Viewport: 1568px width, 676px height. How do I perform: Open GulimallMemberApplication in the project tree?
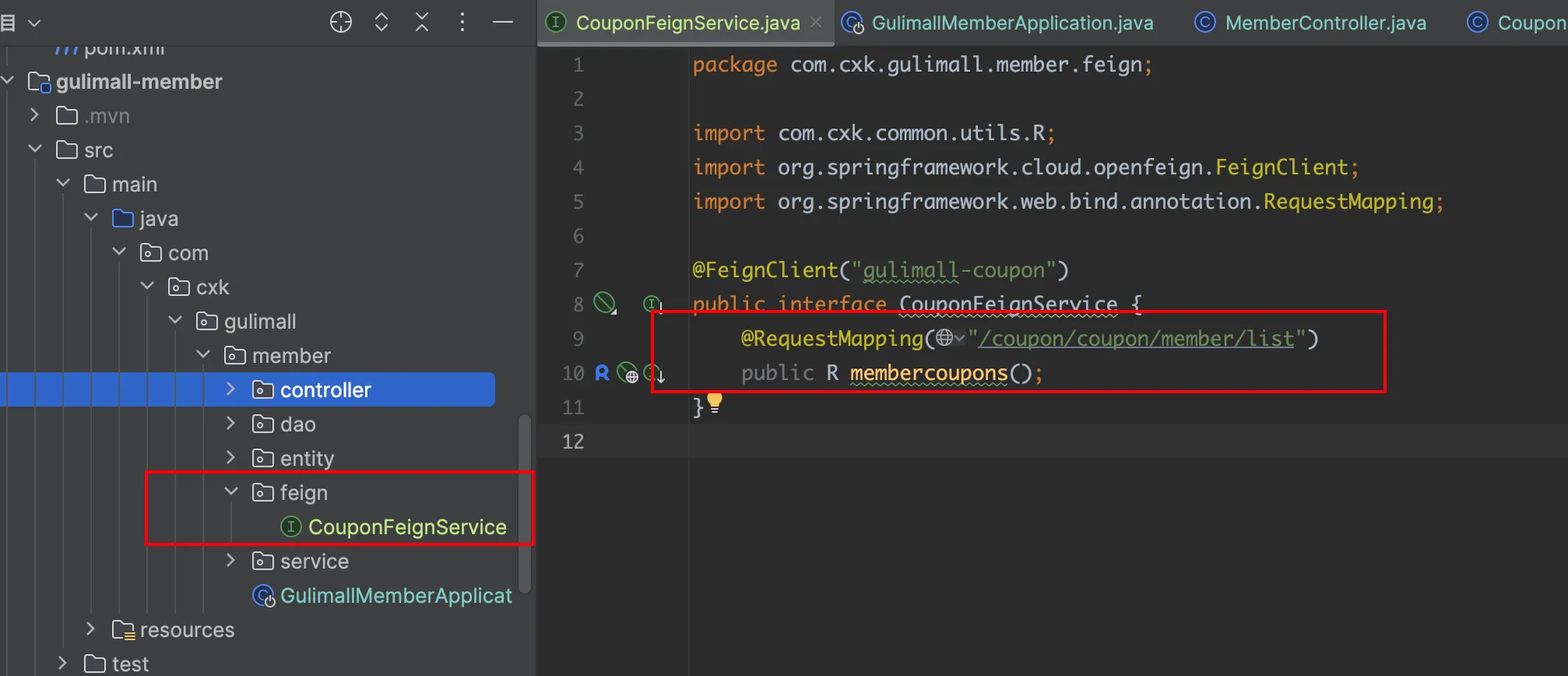(x=396, y=596)
